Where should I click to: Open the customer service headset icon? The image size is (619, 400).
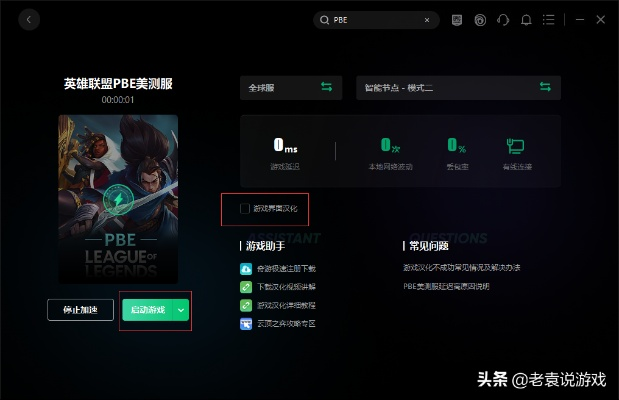click(503, 20)
